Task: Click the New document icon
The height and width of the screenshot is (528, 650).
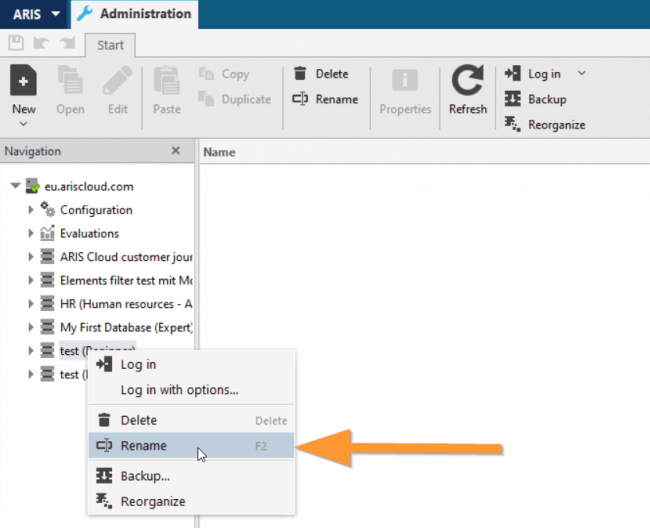Action: [x=24, y=80]
